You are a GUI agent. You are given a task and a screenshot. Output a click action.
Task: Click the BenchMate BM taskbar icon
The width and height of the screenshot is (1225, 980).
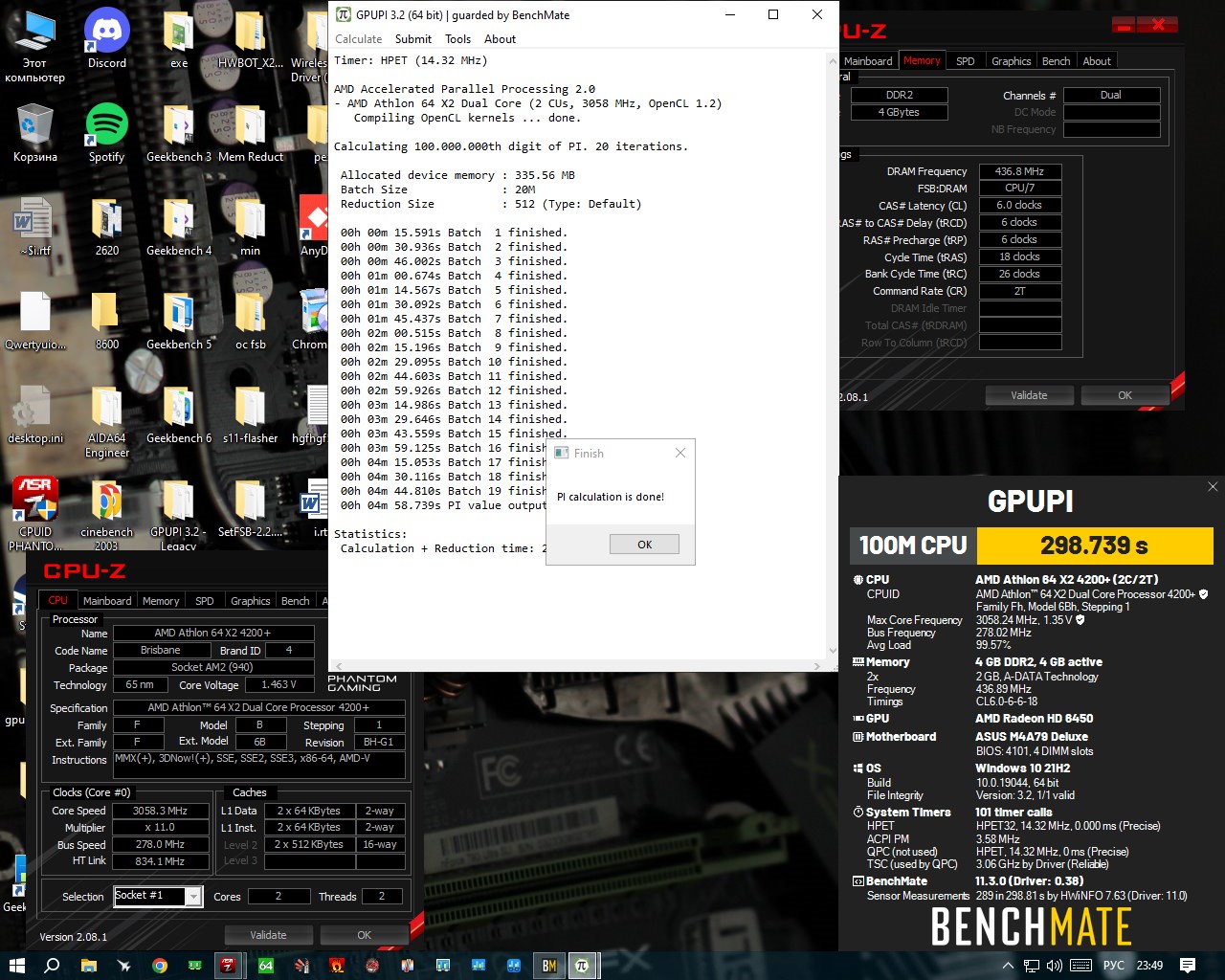pos(549,966)
